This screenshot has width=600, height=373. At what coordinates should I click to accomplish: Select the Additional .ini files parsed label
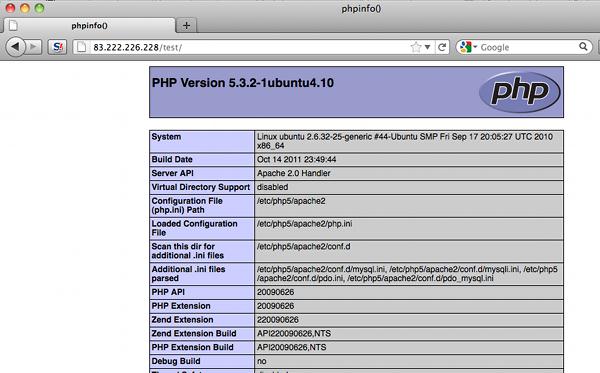click(x=188, y=274)
